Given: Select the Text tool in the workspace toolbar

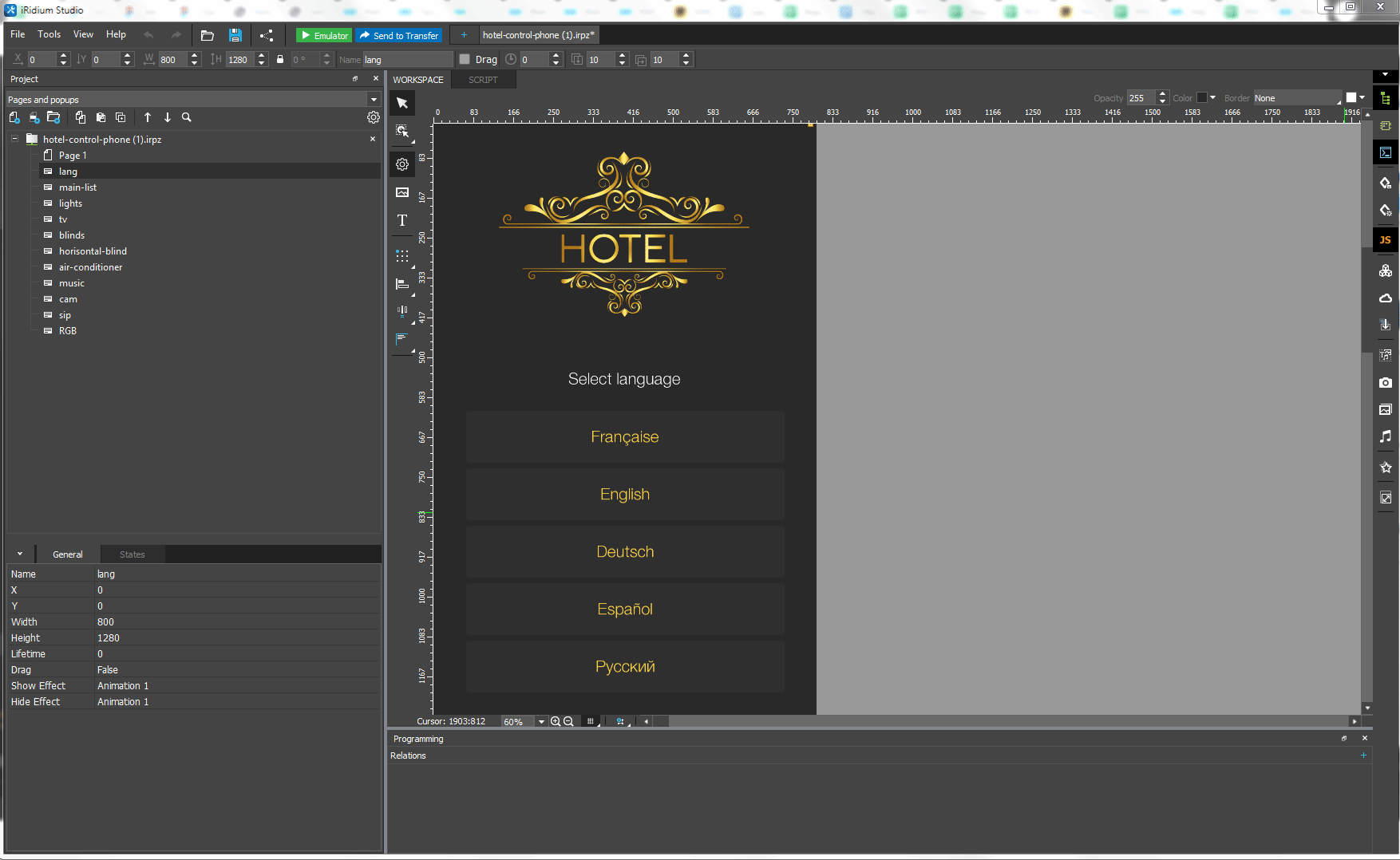Looking at the screenshot, I should [402, 221].
